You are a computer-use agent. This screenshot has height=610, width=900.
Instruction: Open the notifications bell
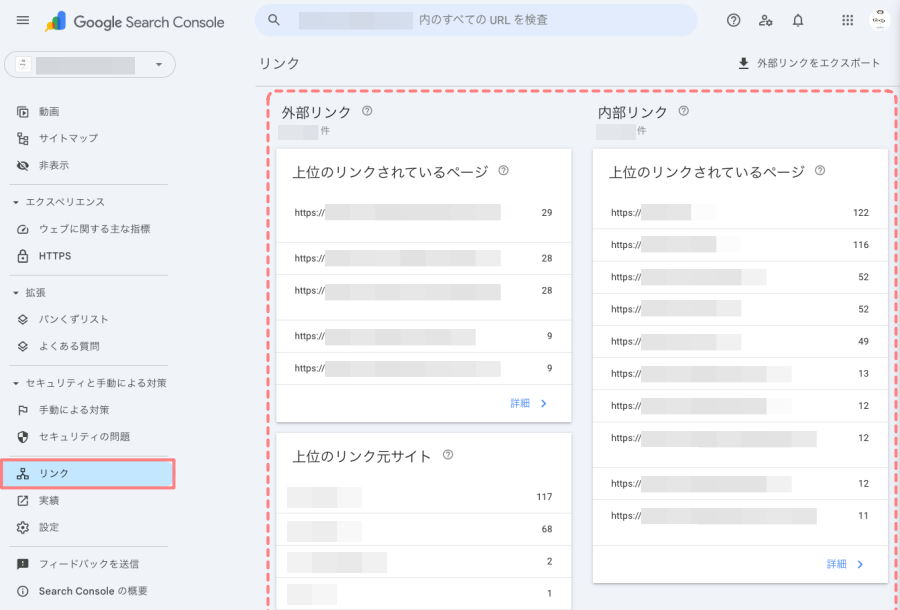(x=798, y=21)
